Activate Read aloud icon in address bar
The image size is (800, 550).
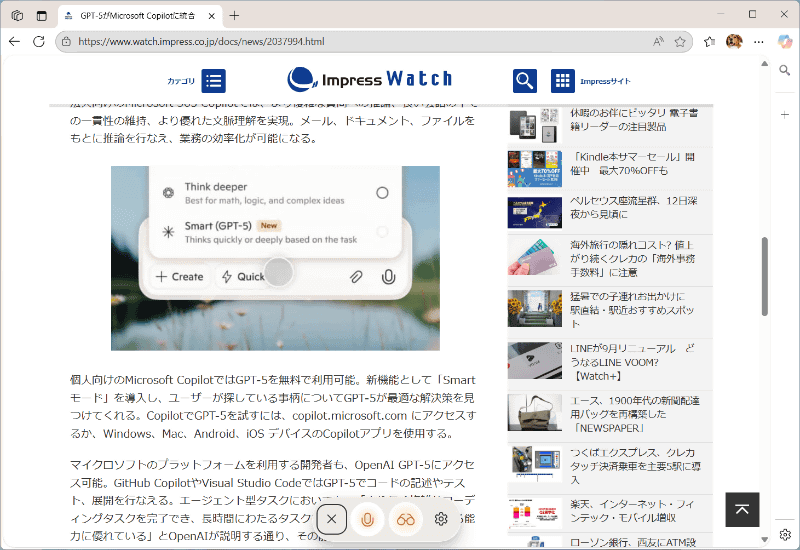(x=658, y=41)
